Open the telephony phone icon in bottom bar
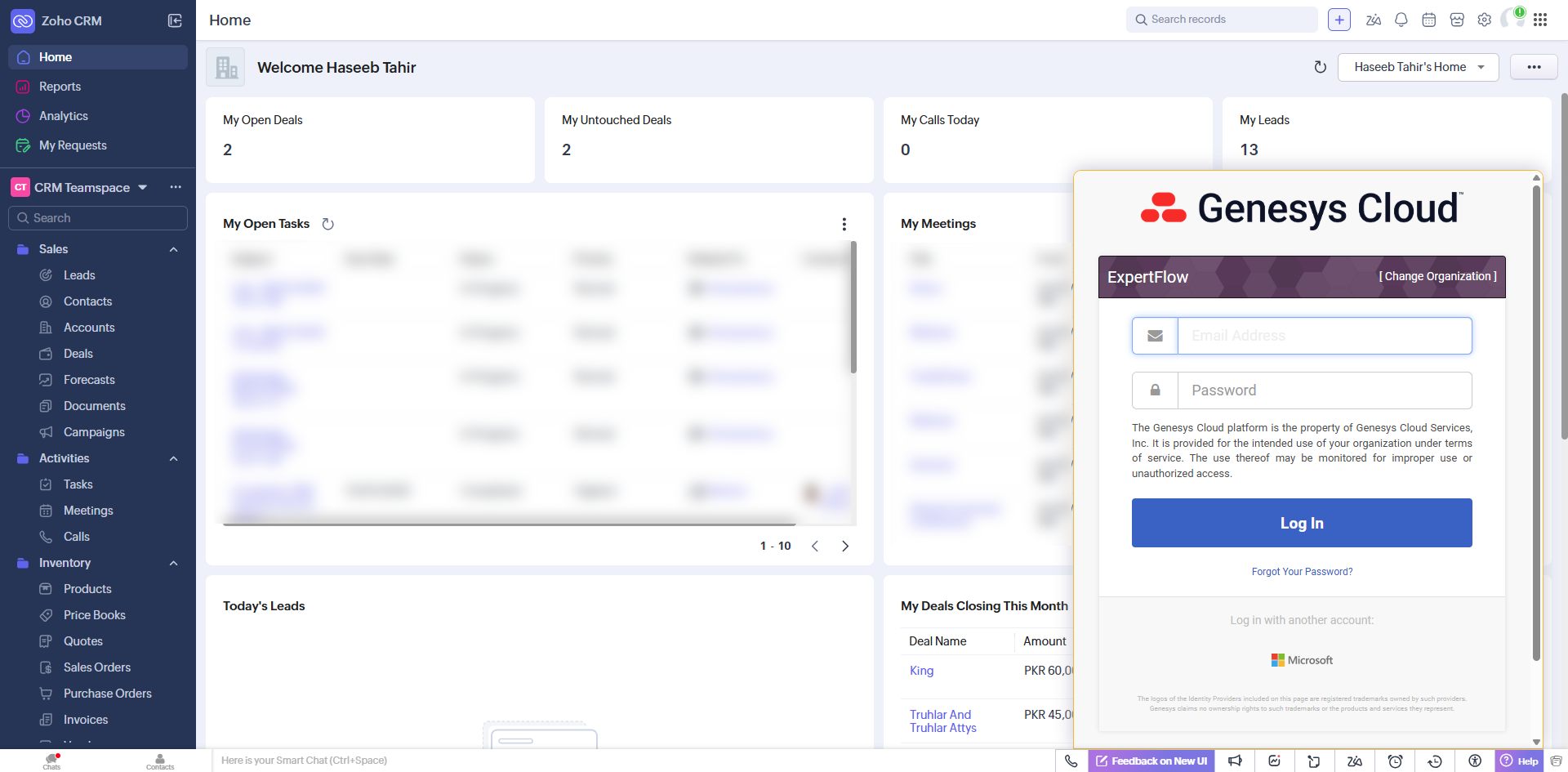Screen dimensions: 1568x772 tap(1071, 761)
